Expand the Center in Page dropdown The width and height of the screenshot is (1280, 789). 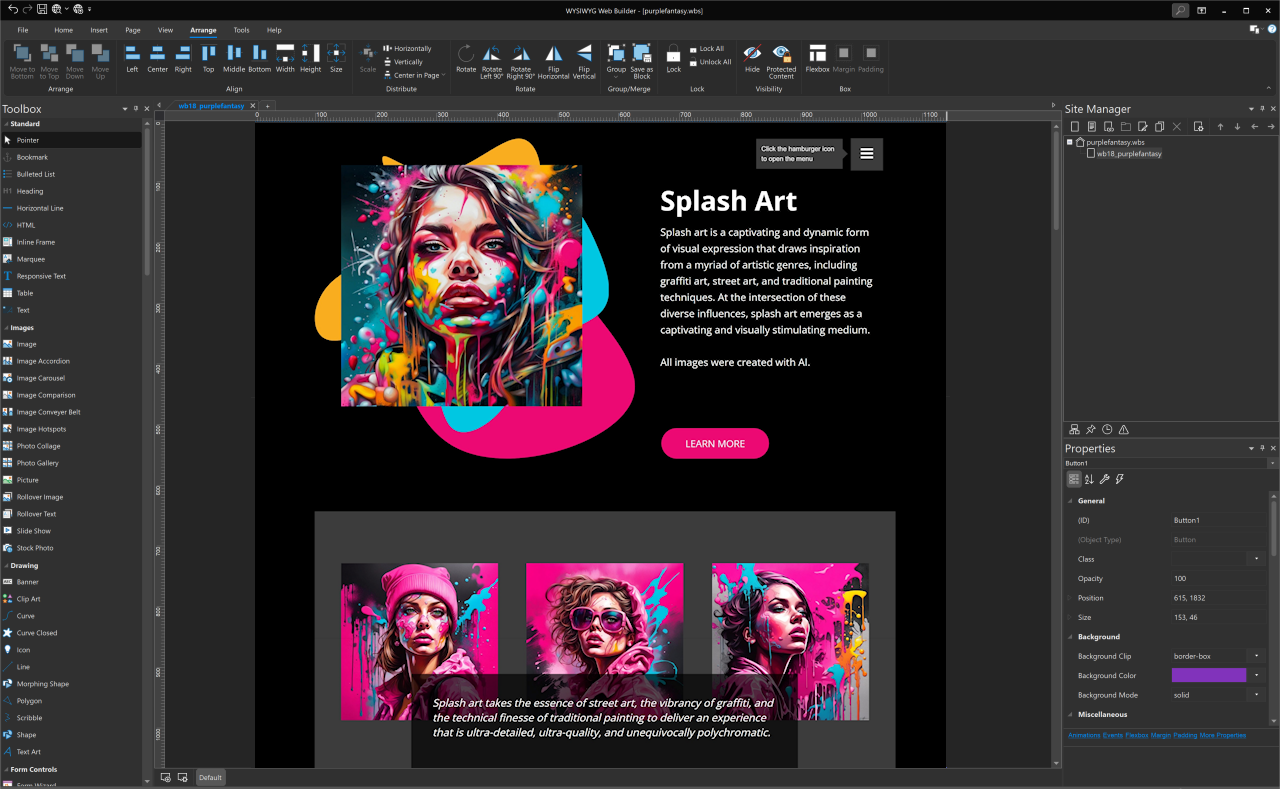[x=444, y=75]
